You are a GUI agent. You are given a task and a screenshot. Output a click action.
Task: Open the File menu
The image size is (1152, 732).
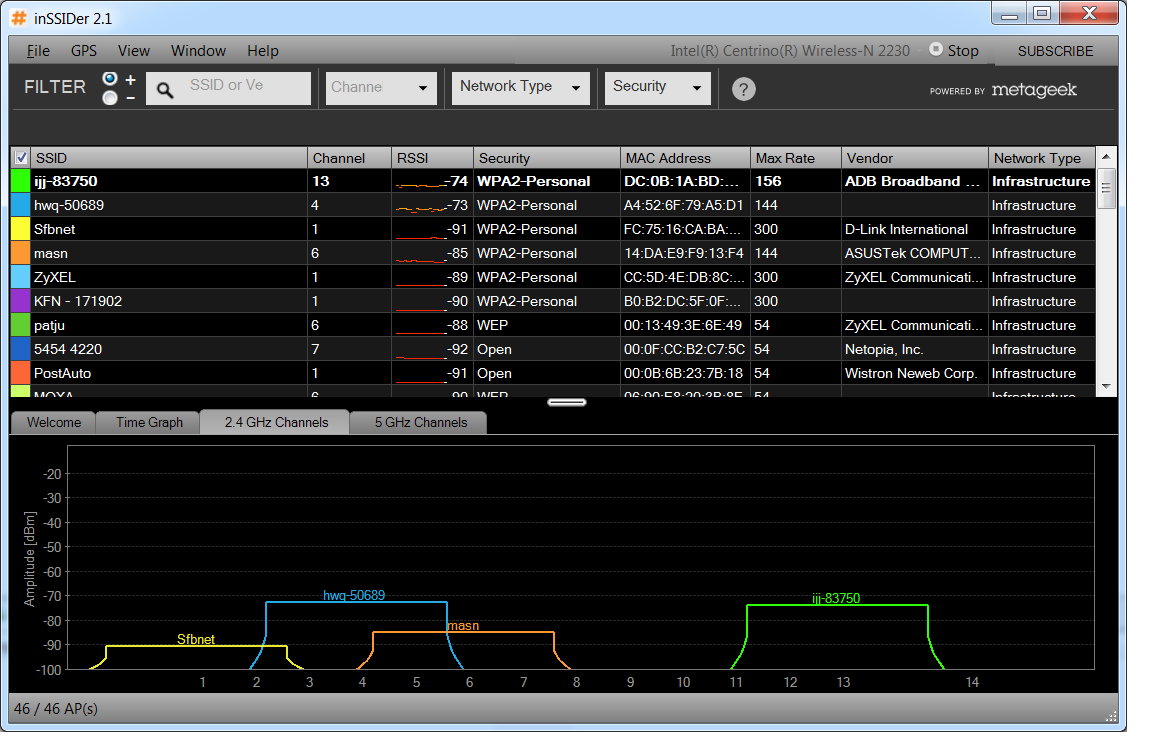tap(38, 51)
